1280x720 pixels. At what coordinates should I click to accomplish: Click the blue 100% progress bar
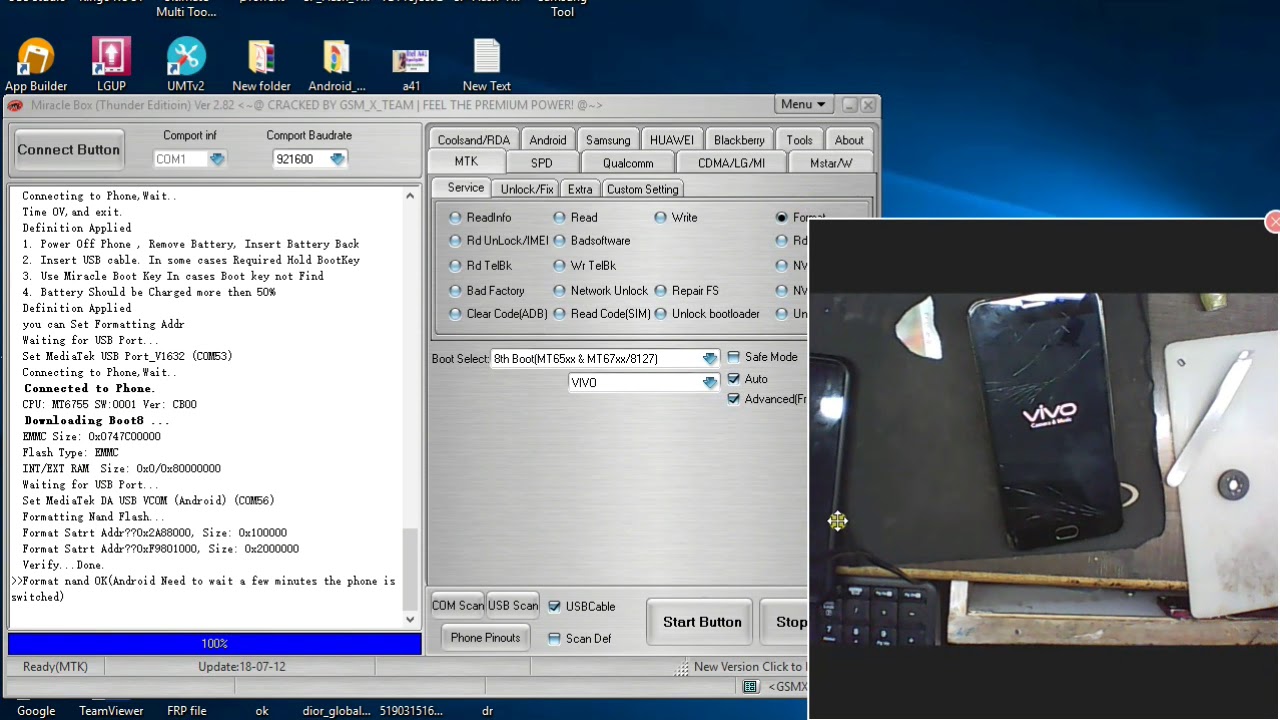click(214, 644)
